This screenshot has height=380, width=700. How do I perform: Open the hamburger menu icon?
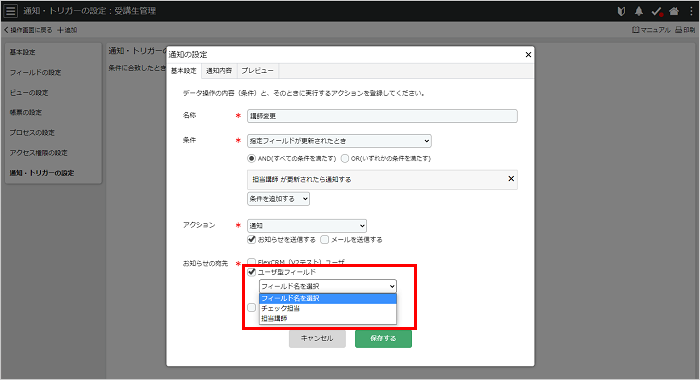[x=11, y=11]
